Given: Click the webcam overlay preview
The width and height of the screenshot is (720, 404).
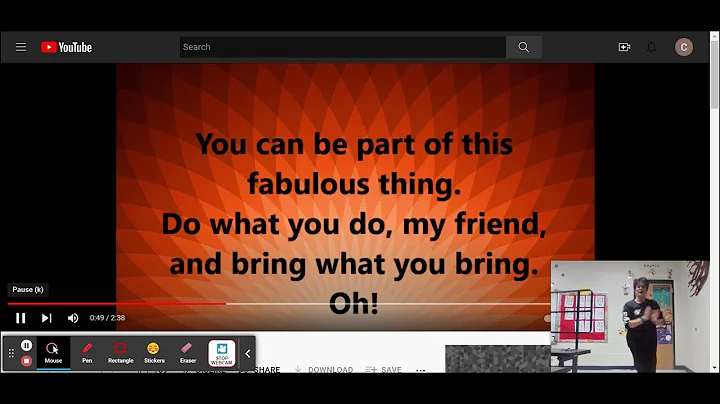Looking at the screenshot, I should (630, 317).
